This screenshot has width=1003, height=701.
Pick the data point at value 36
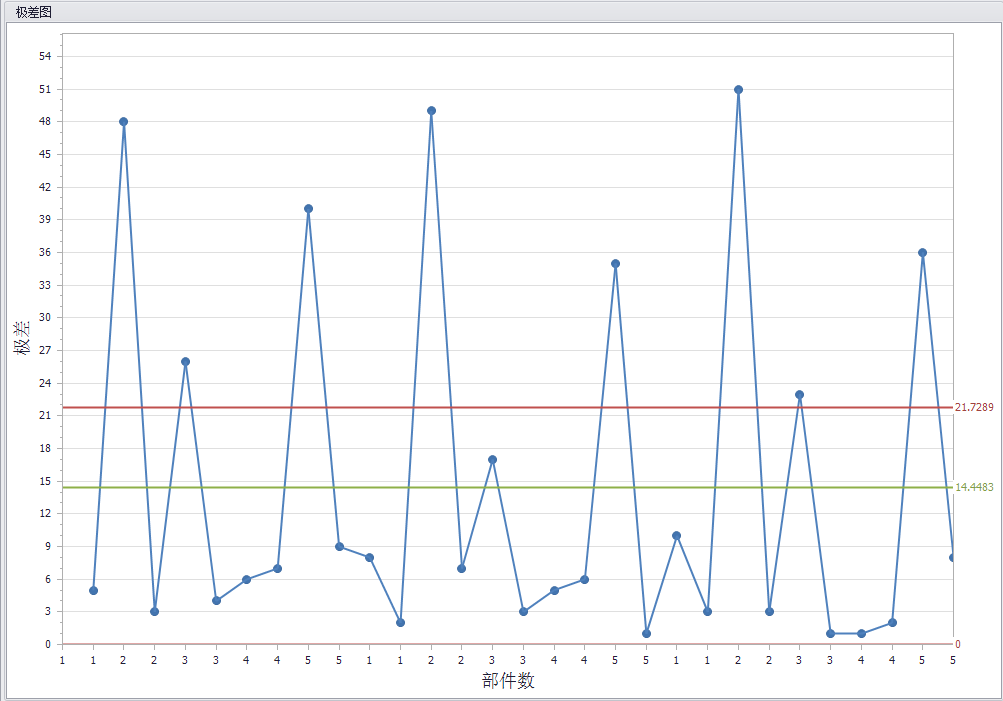[922, 253]
